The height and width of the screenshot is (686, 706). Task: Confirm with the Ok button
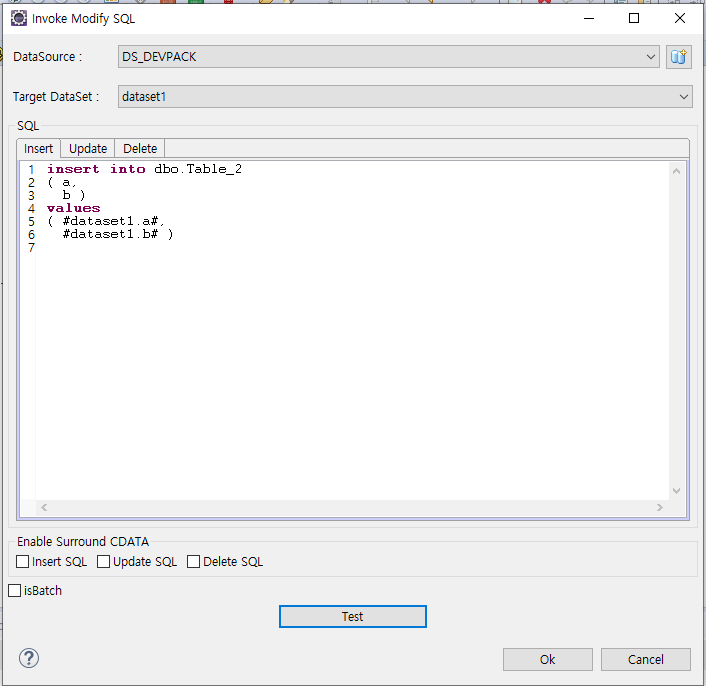pos(547,659)
